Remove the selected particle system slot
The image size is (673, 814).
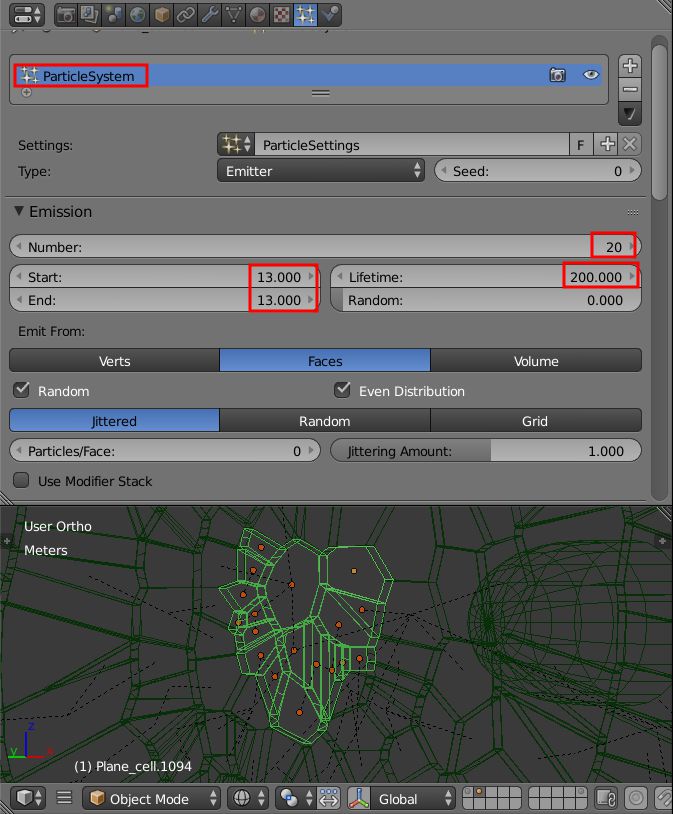(630, 89)
